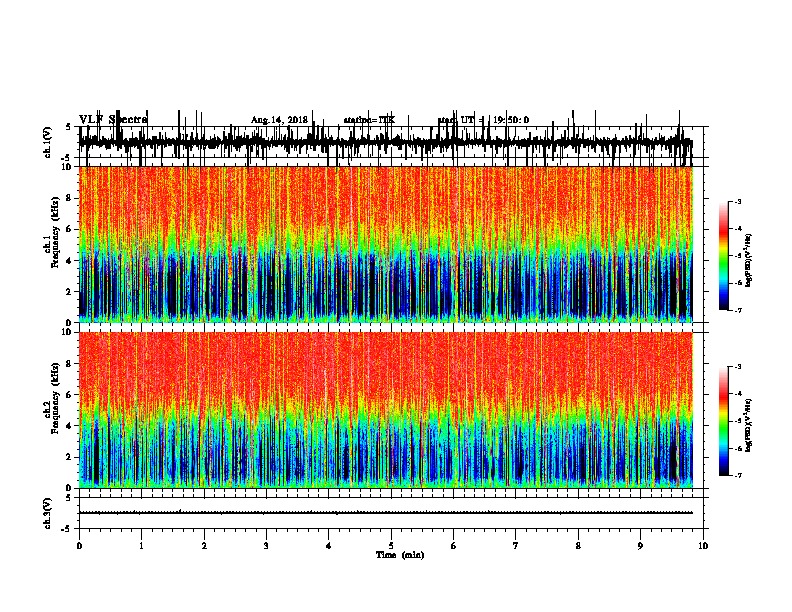Click the ch.1 spectrogram plot panel

pyautogui.click(x=386, y=244)
